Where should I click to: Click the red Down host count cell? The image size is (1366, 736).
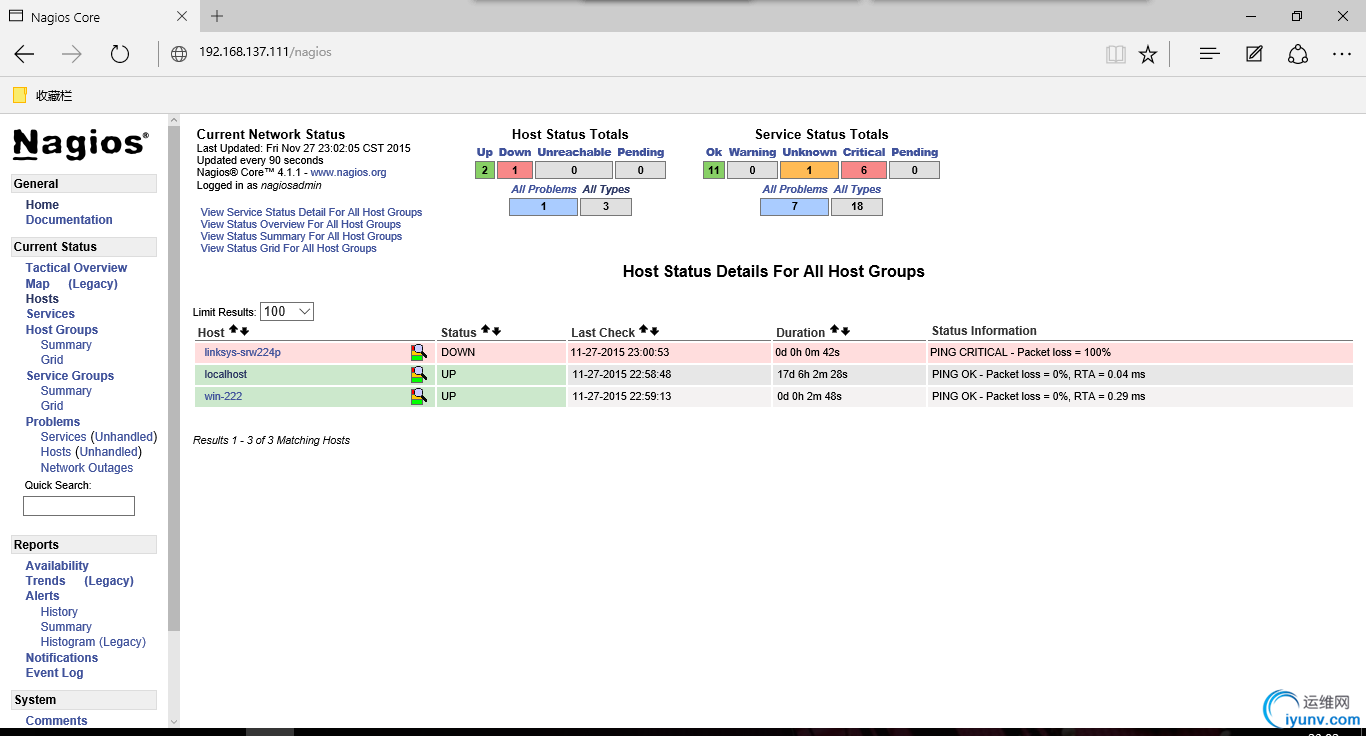coord(515,170)
